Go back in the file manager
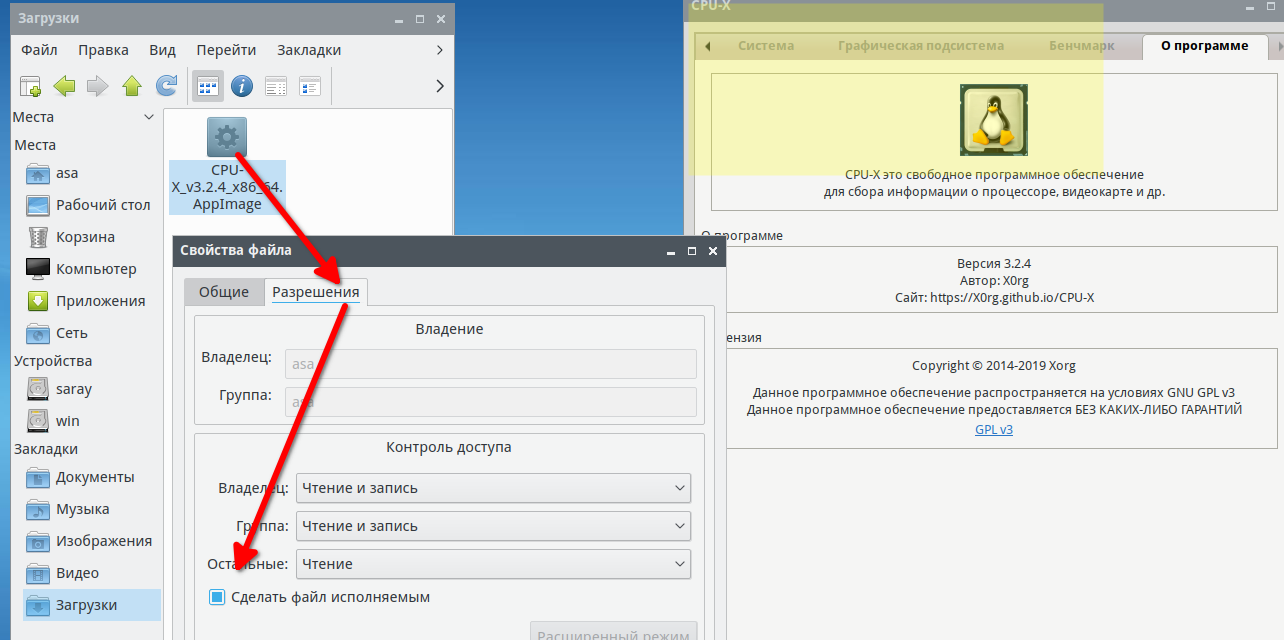The height and width of the screenshot is (640, 1284). pyautogui.click(x=65, y=87)
